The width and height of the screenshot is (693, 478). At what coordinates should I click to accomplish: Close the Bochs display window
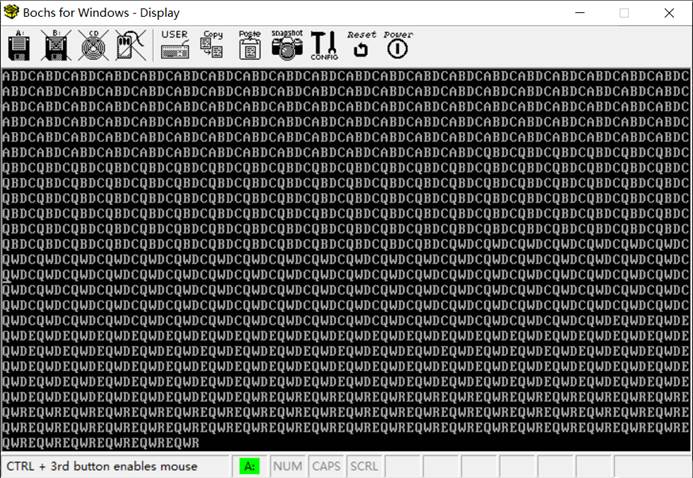tap(669, 12)
